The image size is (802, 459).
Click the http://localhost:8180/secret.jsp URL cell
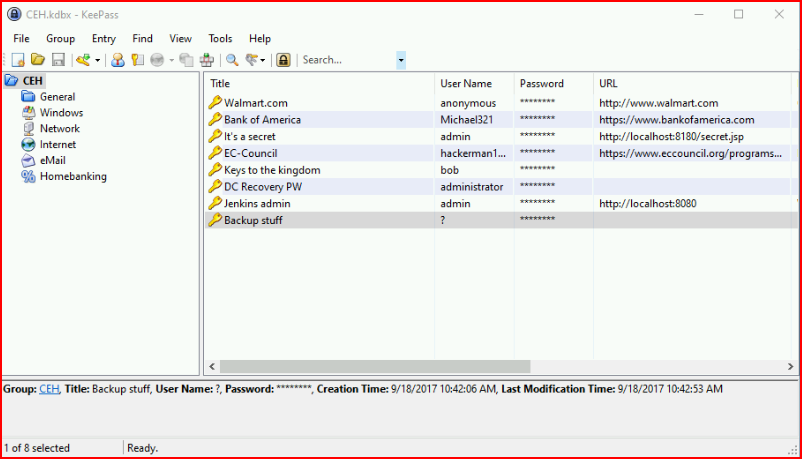click(671, 137)
